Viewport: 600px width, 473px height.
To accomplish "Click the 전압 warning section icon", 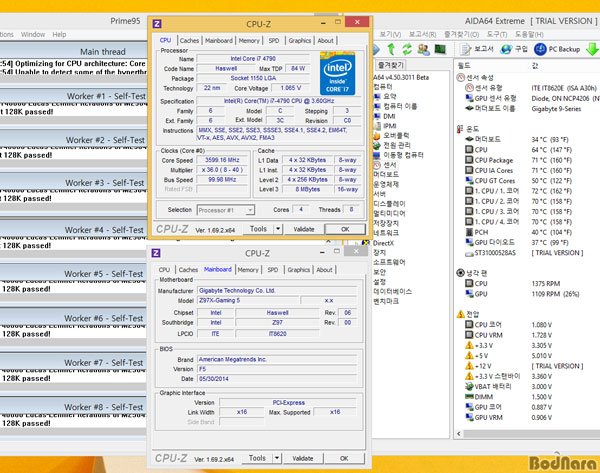I will click(461, 314).
